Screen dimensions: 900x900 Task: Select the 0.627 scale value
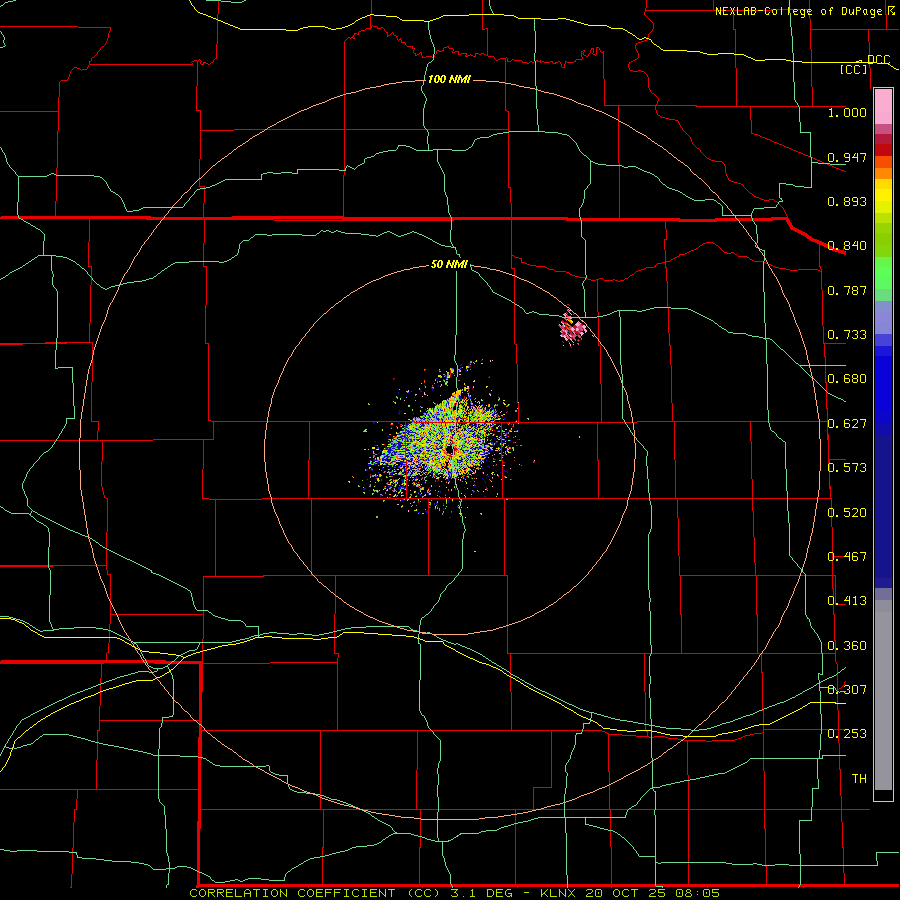pyautogui.click(x=847, y=424)
